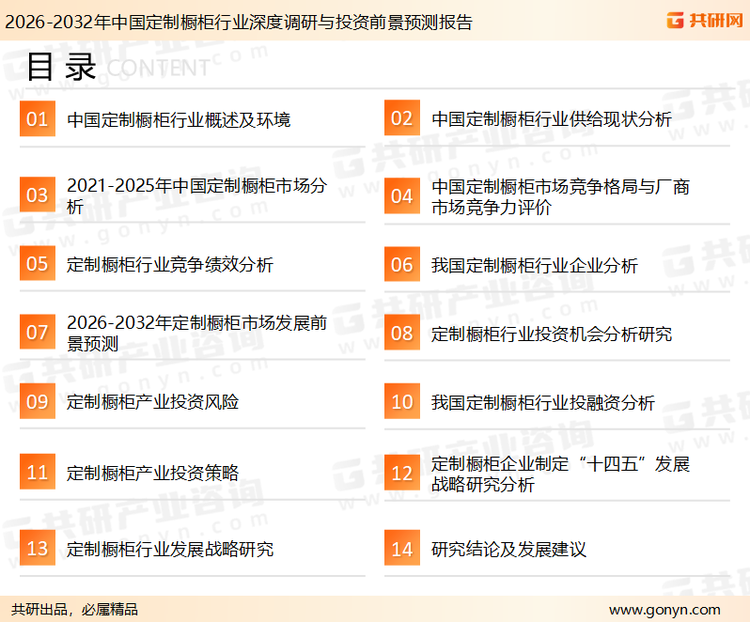The height and width of the screenshot is (622, 750).
Task: Select the orange 03 chapter number box
Action: (x=37, y=195)
